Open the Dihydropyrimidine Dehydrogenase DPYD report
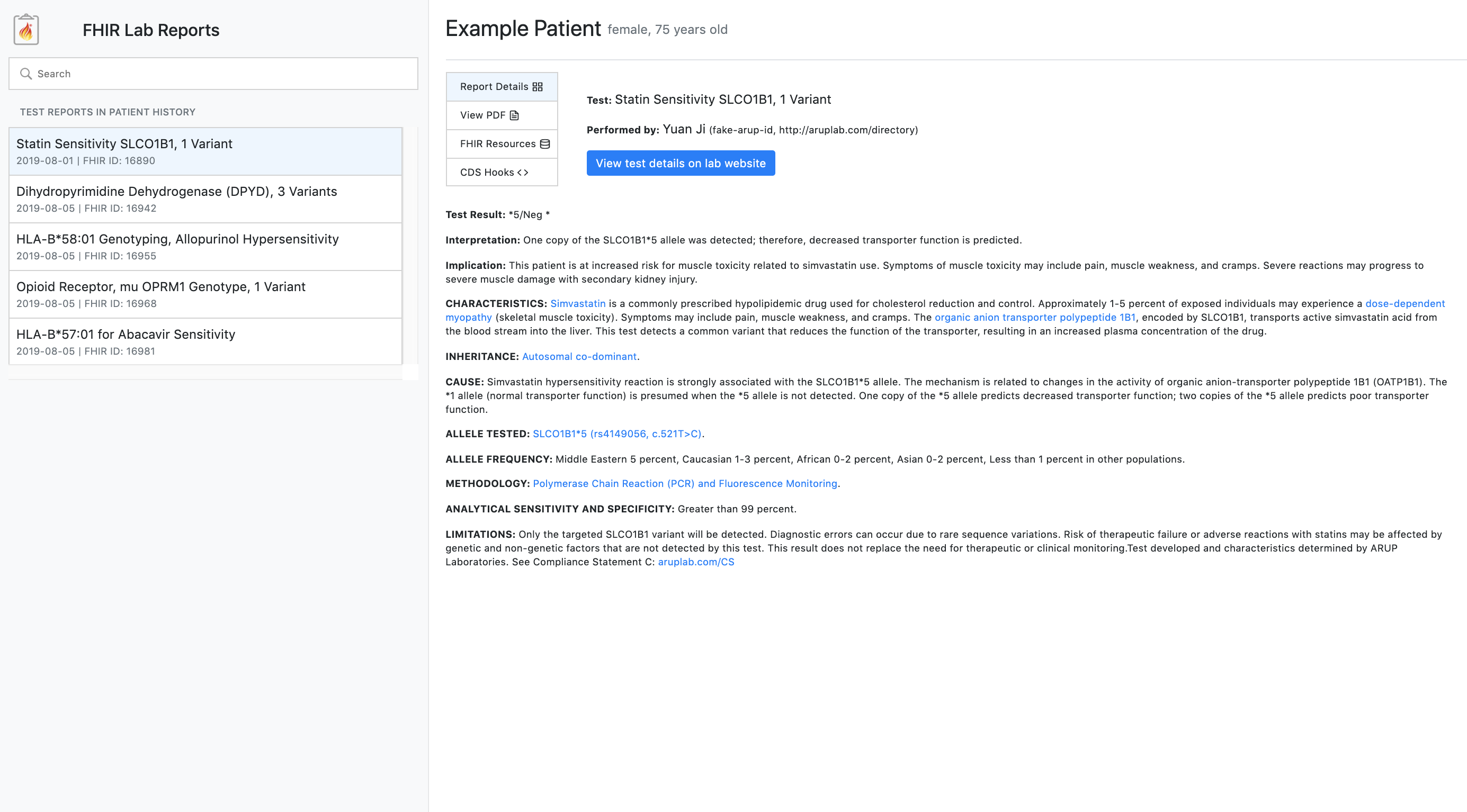 (205, 199)
